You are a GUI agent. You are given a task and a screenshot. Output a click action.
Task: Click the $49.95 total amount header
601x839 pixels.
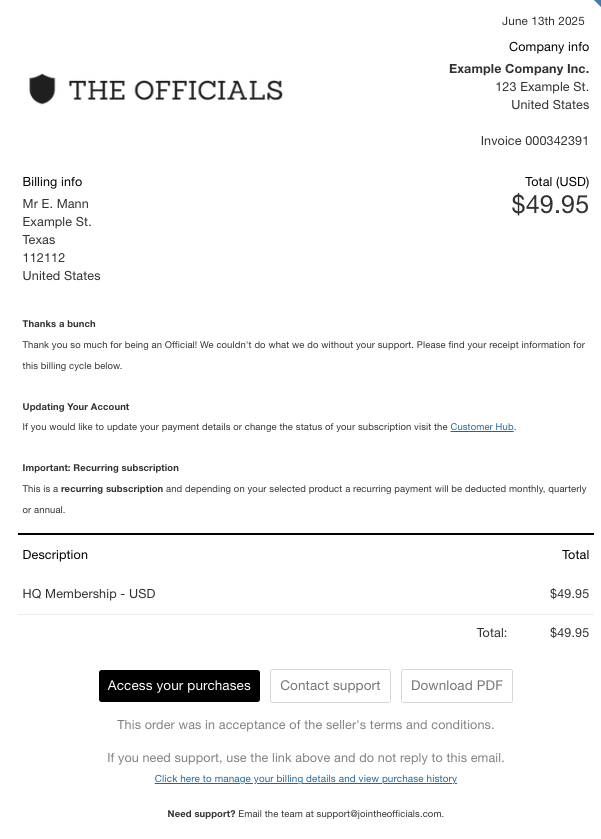[x=550, y=204]
